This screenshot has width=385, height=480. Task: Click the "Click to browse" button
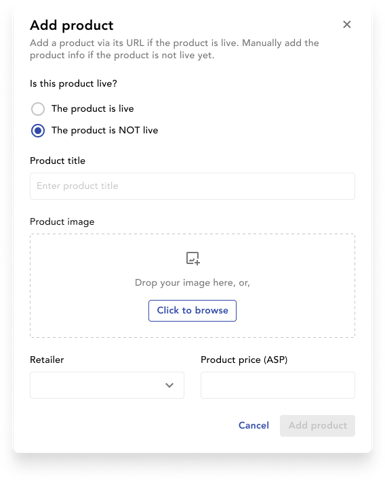(192, 311)
